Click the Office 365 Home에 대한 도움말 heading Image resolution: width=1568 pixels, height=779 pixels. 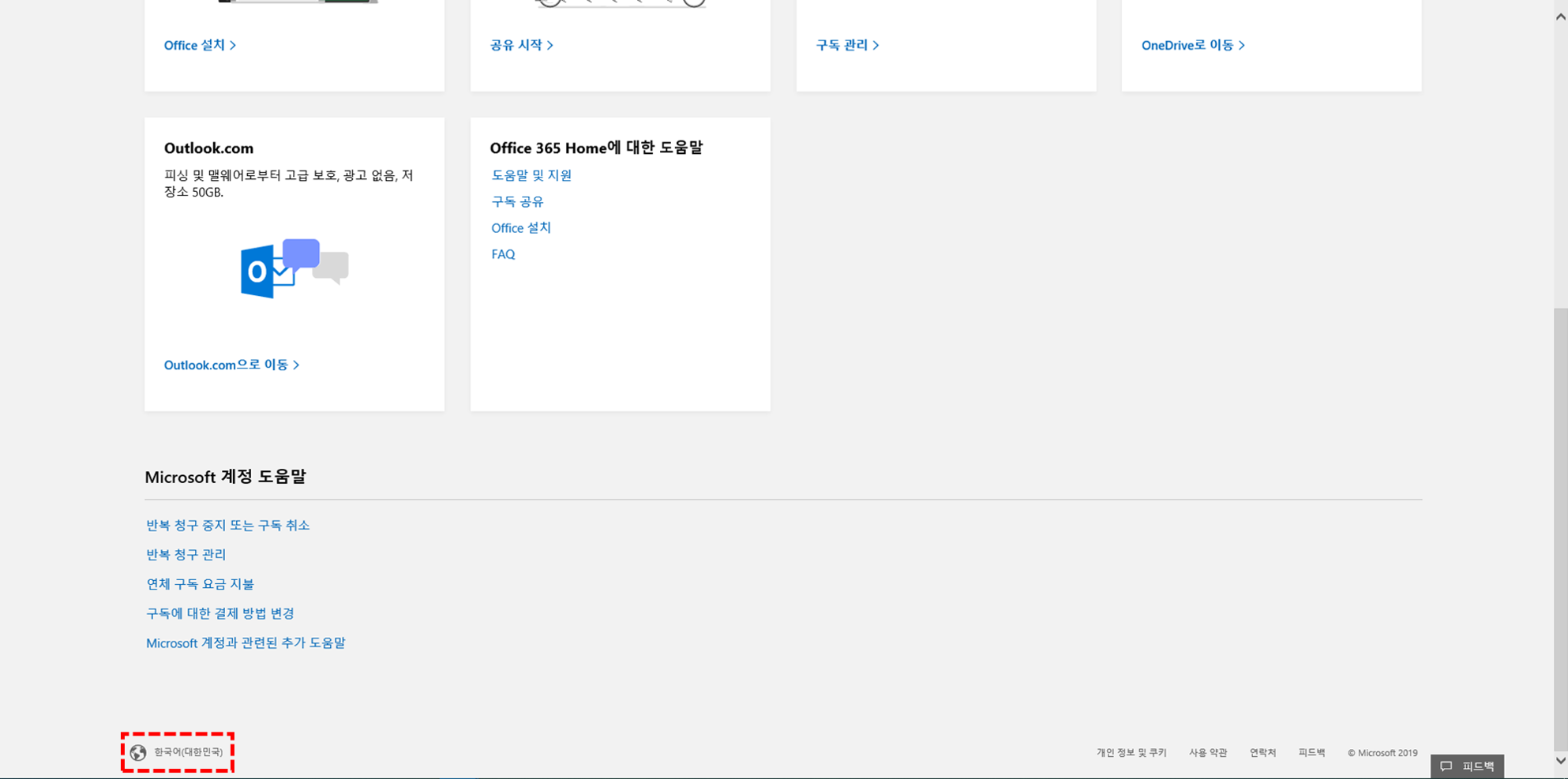point(596,148)
